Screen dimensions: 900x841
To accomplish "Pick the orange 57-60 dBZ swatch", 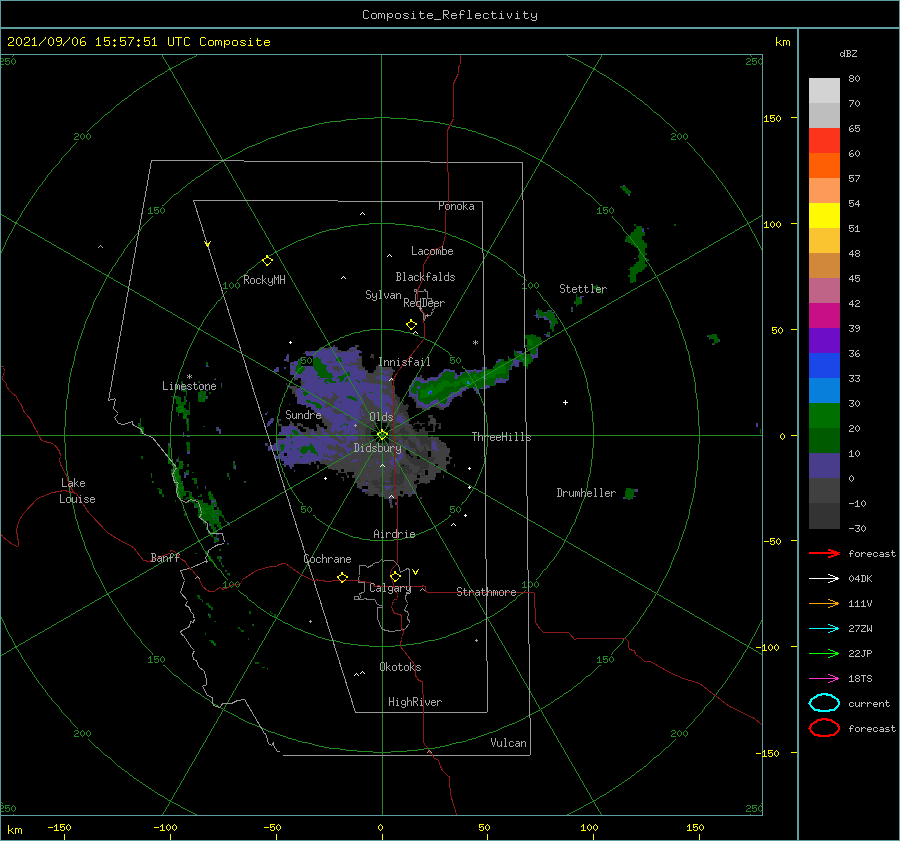I will (x=824, y=166).
